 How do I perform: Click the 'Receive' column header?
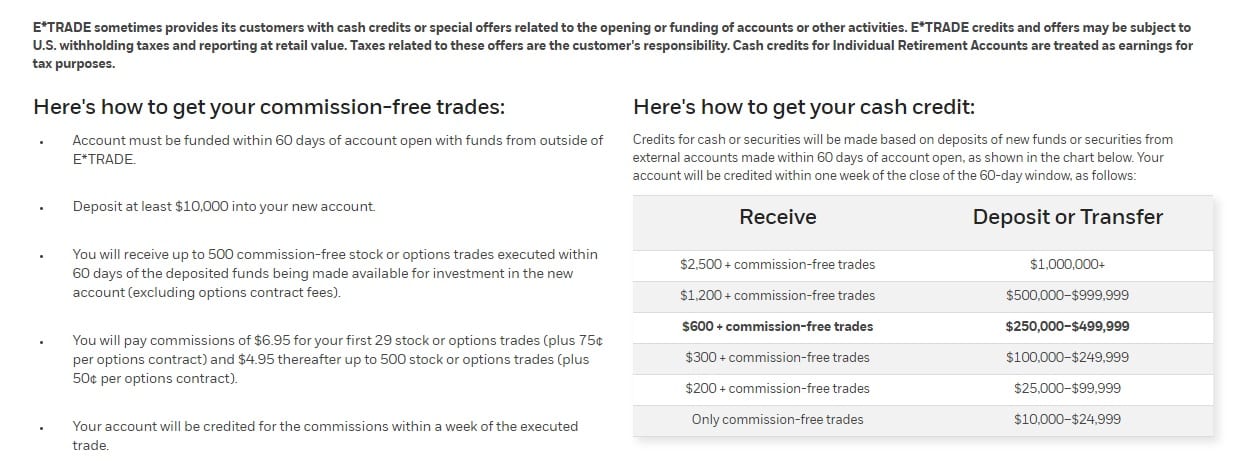[x=777, y=217]
